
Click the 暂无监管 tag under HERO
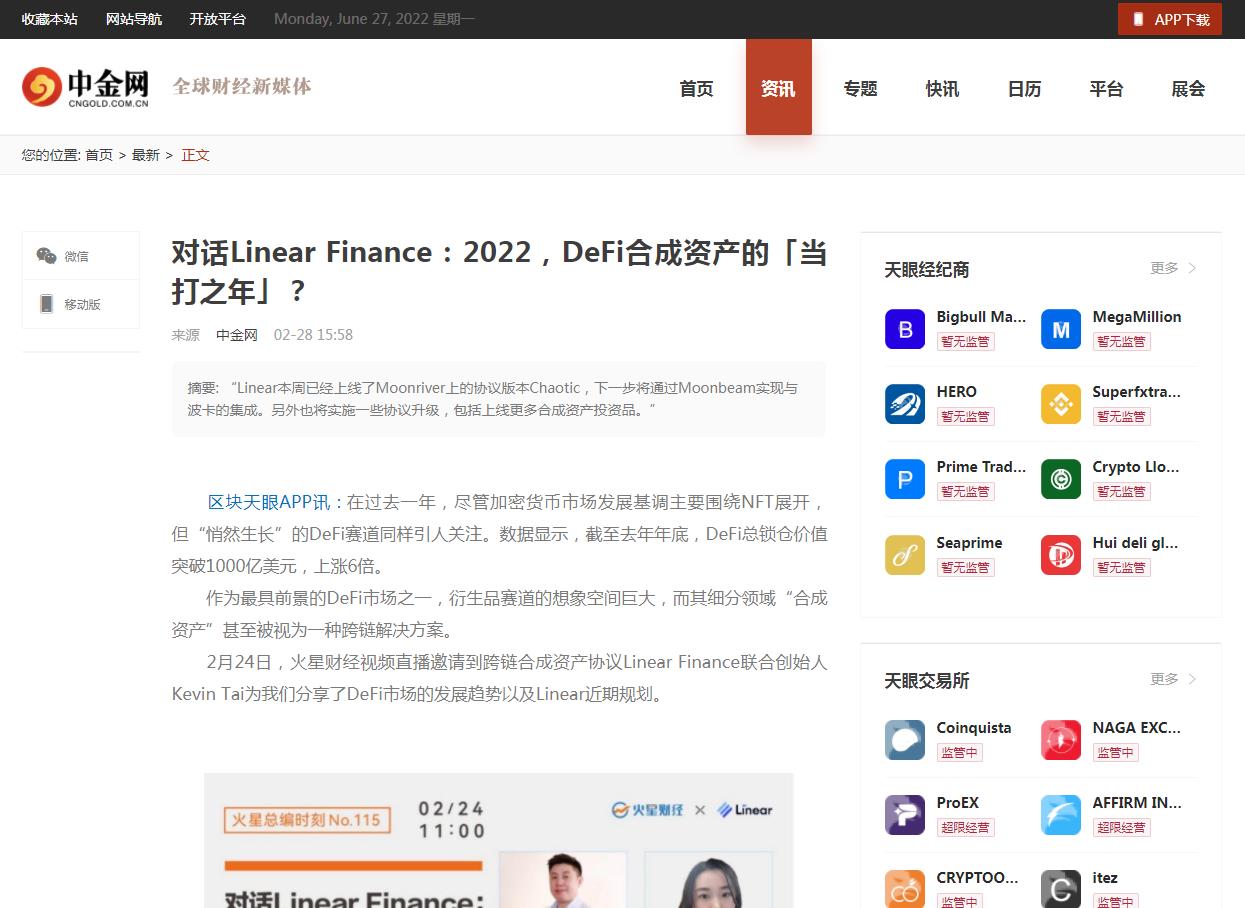click(966, 417)
